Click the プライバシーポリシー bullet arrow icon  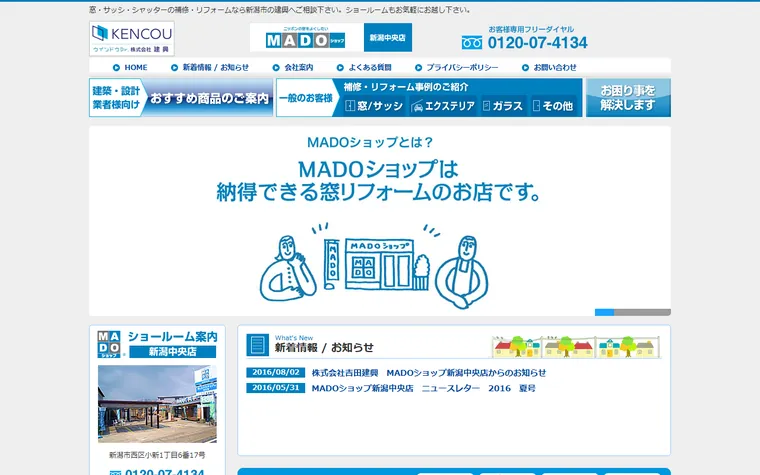coord(419,68)
